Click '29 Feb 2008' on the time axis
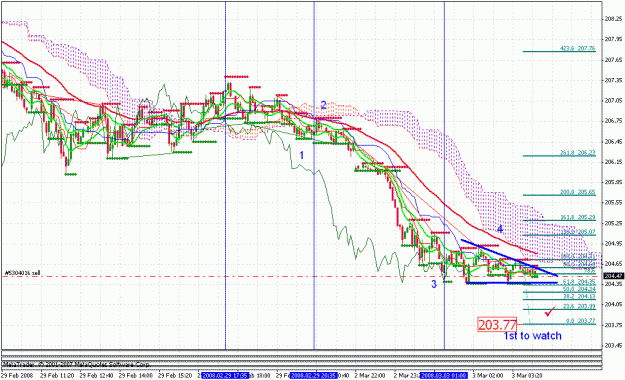This screenshot has height=380, width=625. pyautogui.click(x=17, y=376)
